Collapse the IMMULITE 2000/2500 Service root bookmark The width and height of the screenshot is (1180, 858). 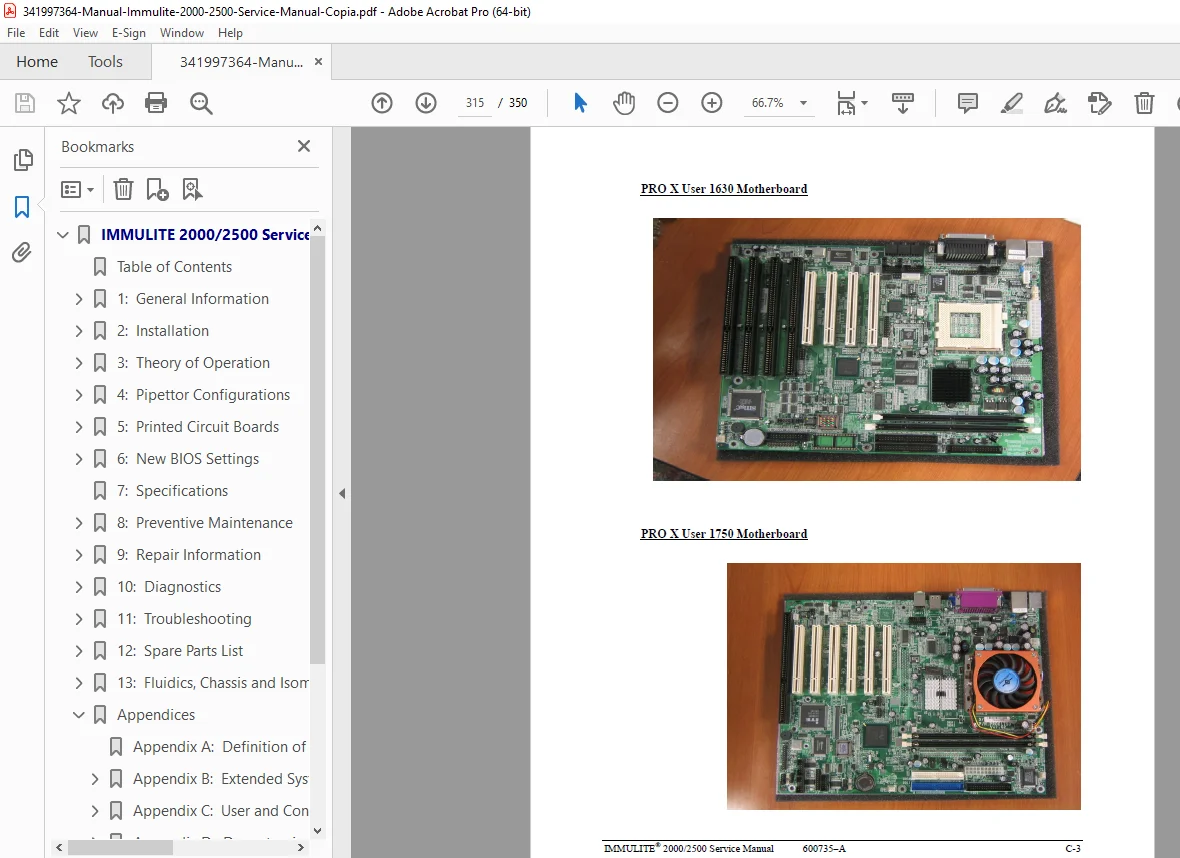(63, 235)
